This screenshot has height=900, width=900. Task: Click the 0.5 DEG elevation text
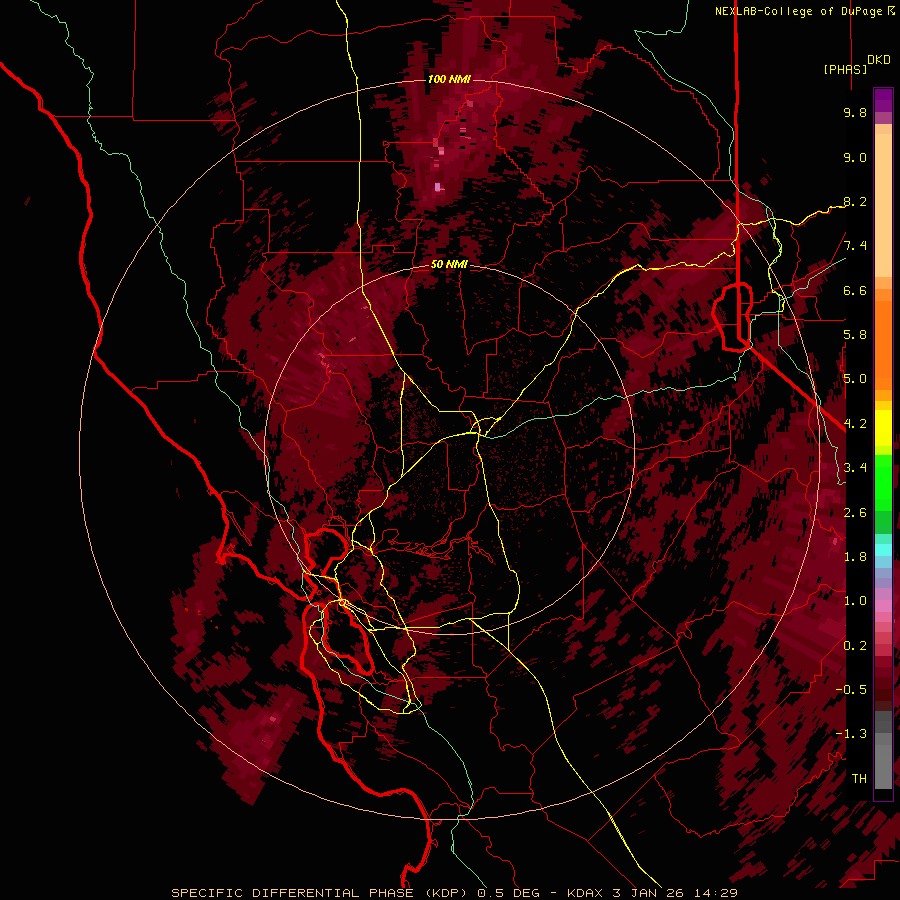510,893
